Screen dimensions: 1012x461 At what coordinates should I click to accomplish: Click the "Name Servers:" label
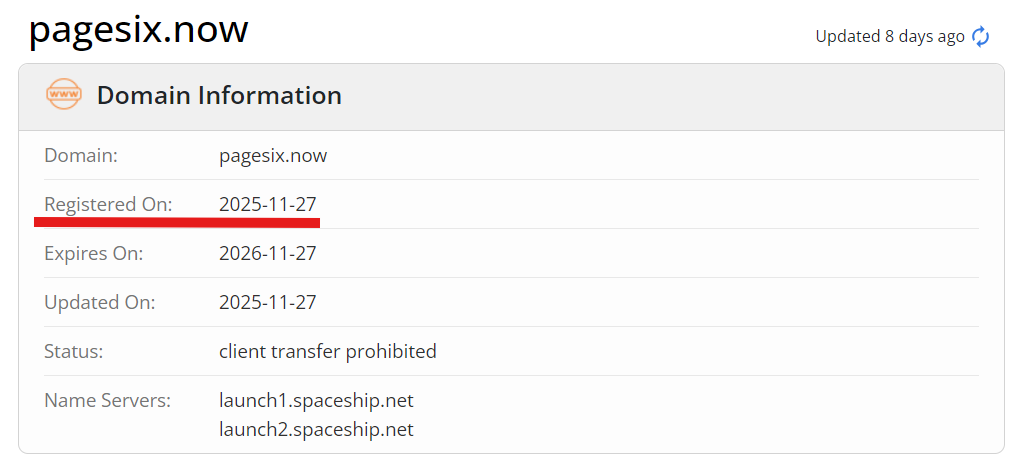tap(108, 401)
